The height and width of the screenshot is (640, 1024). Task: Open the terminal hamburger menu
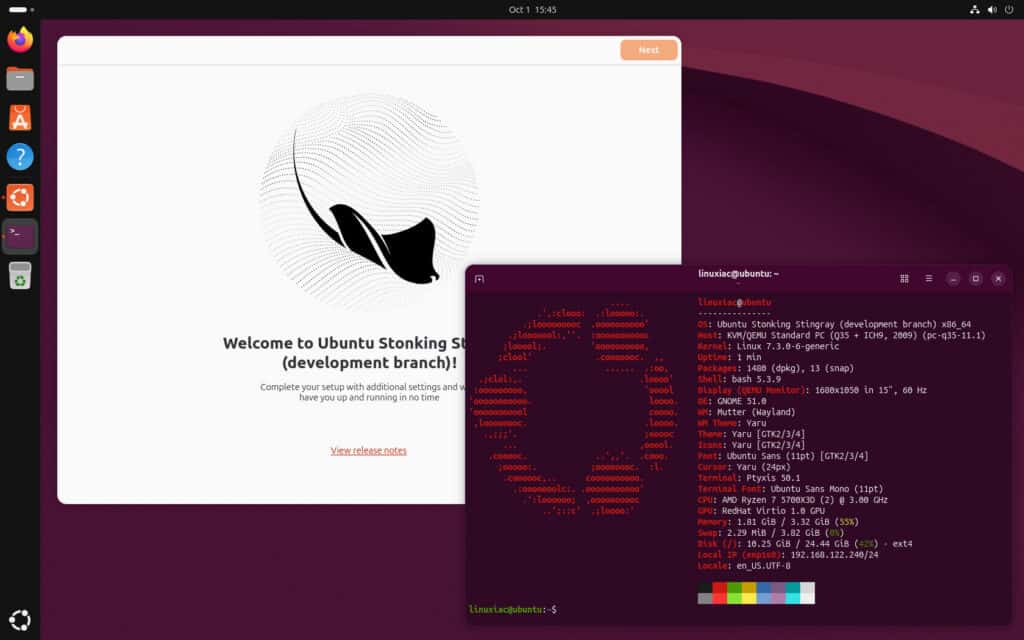[929, 278]
